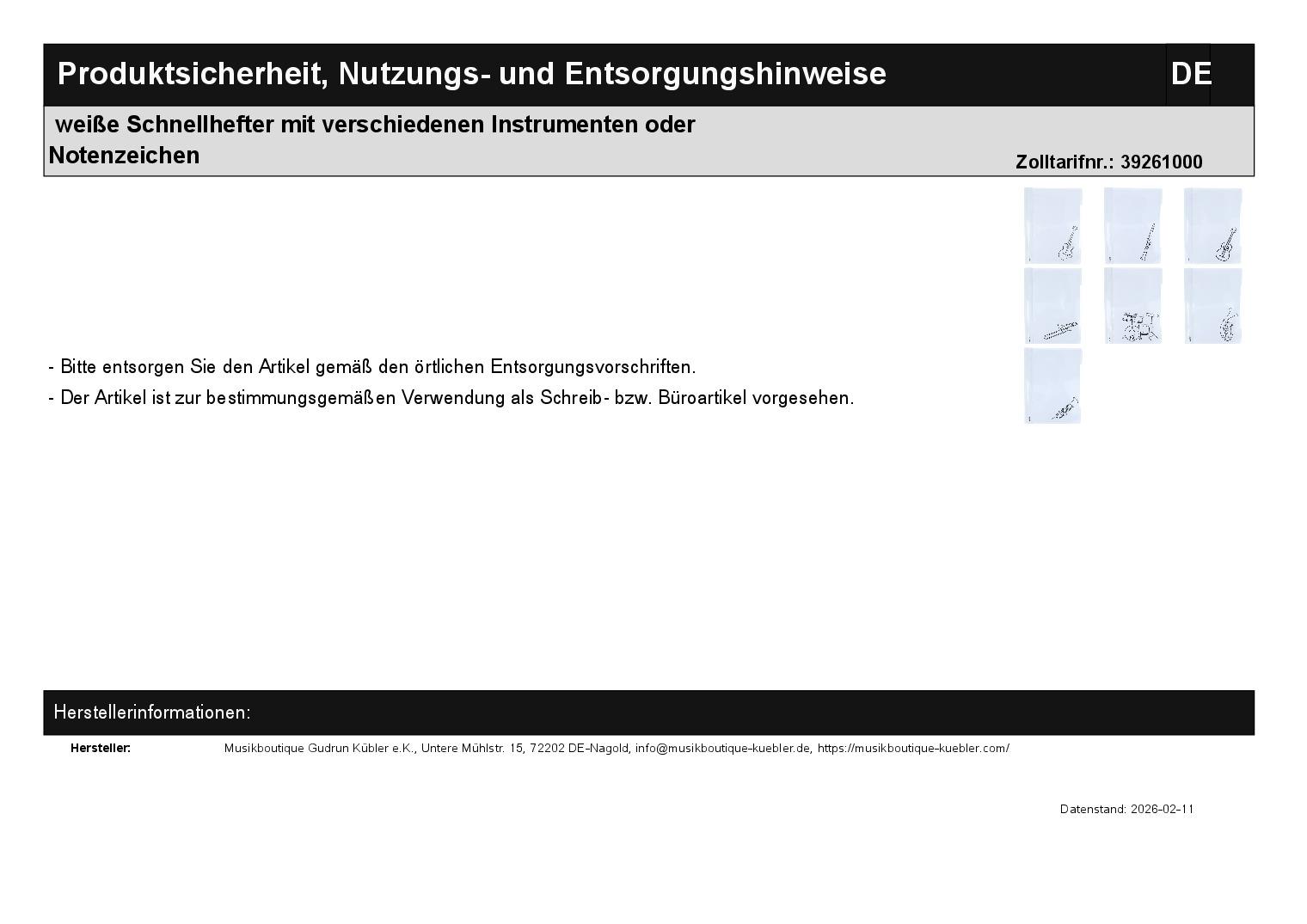Click the acoustic guitar folder thumbnail

tap(1212, 225)
